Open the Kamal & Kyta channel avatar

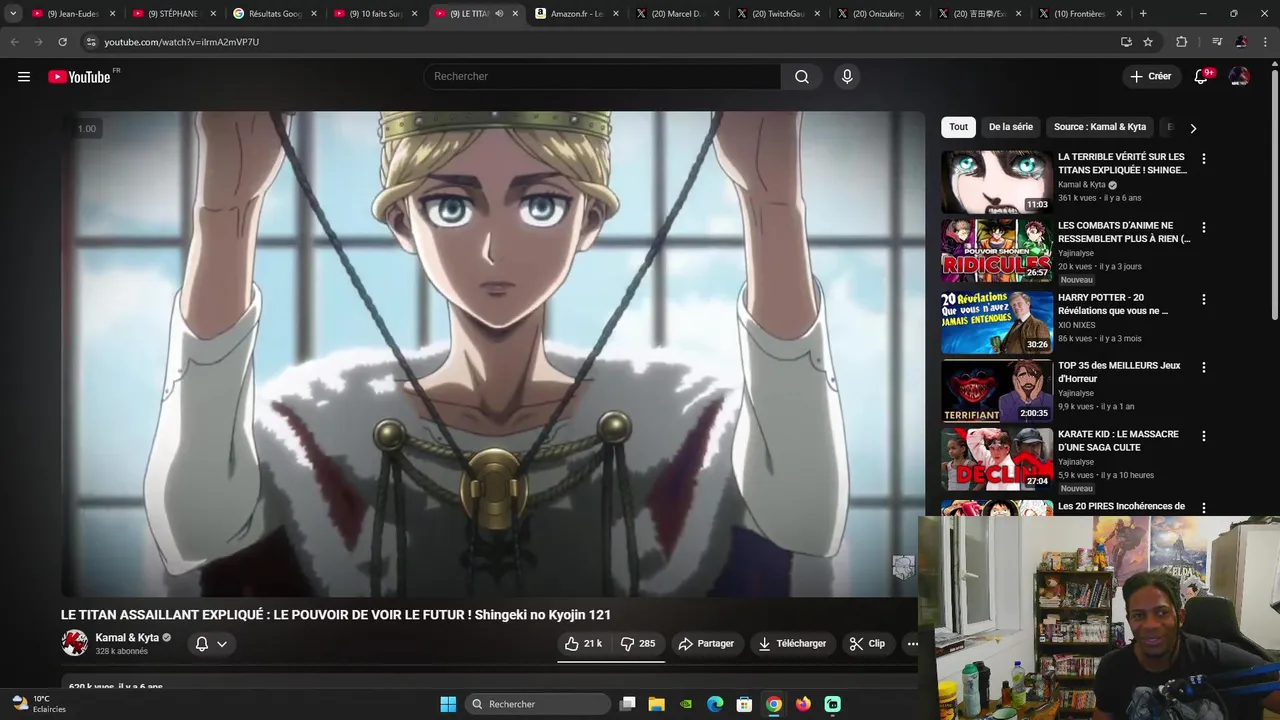pyautogui.click(x=74, y=643)
